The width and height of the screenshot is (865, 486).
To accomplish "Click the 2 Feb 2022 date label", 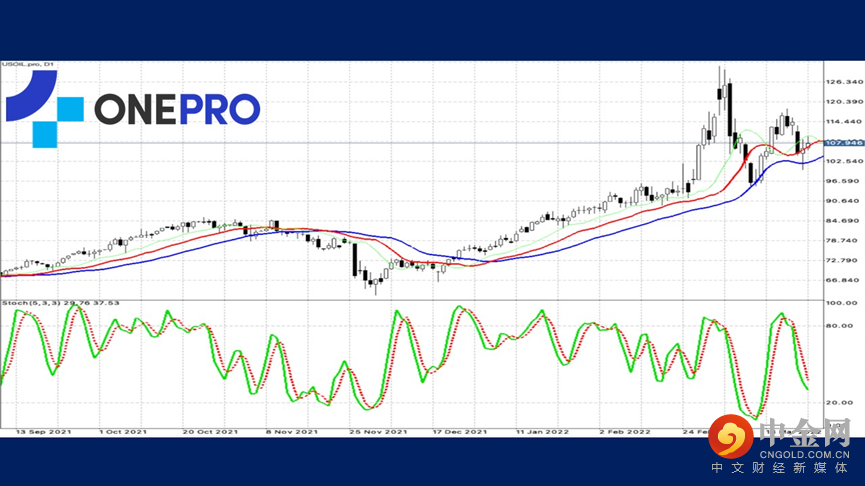I will coord(624,432).
